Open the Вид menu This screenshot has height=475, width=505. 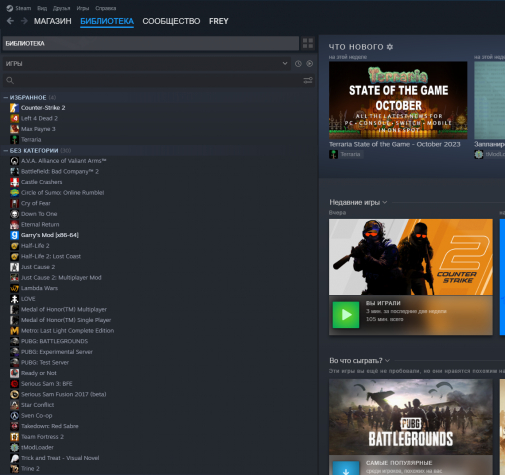(x=42, y=8)
